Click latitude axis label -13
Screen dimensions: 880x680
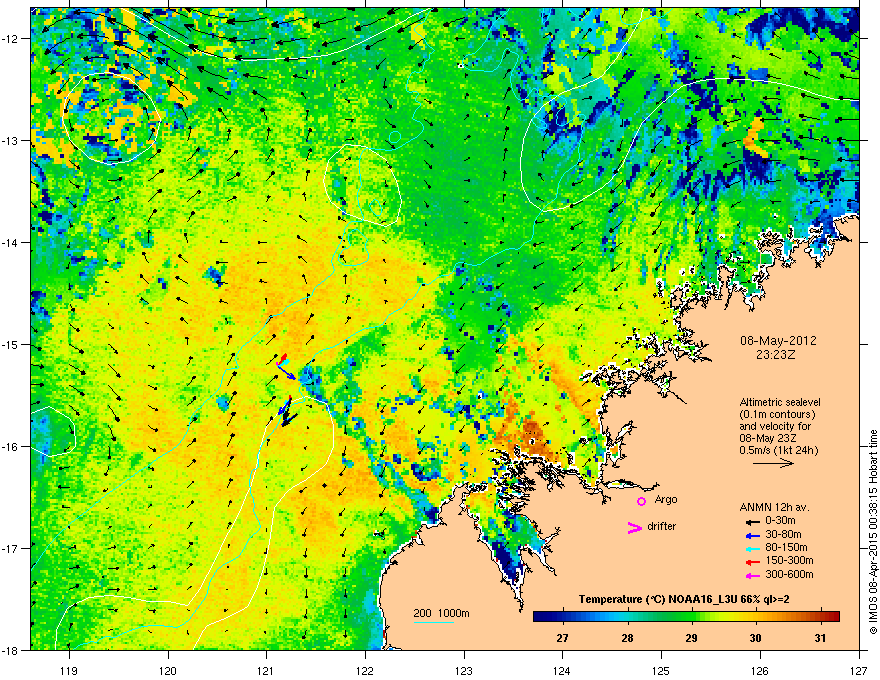(12, 140)
